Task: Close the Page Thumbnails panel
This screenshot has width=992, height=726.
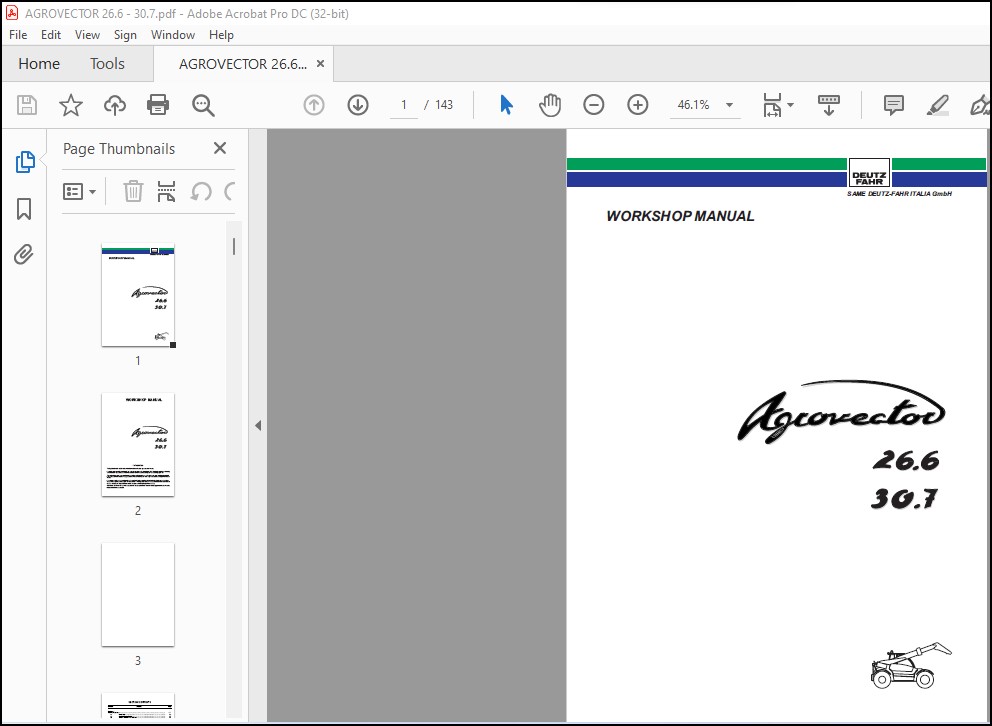Action: coord(220,148)
